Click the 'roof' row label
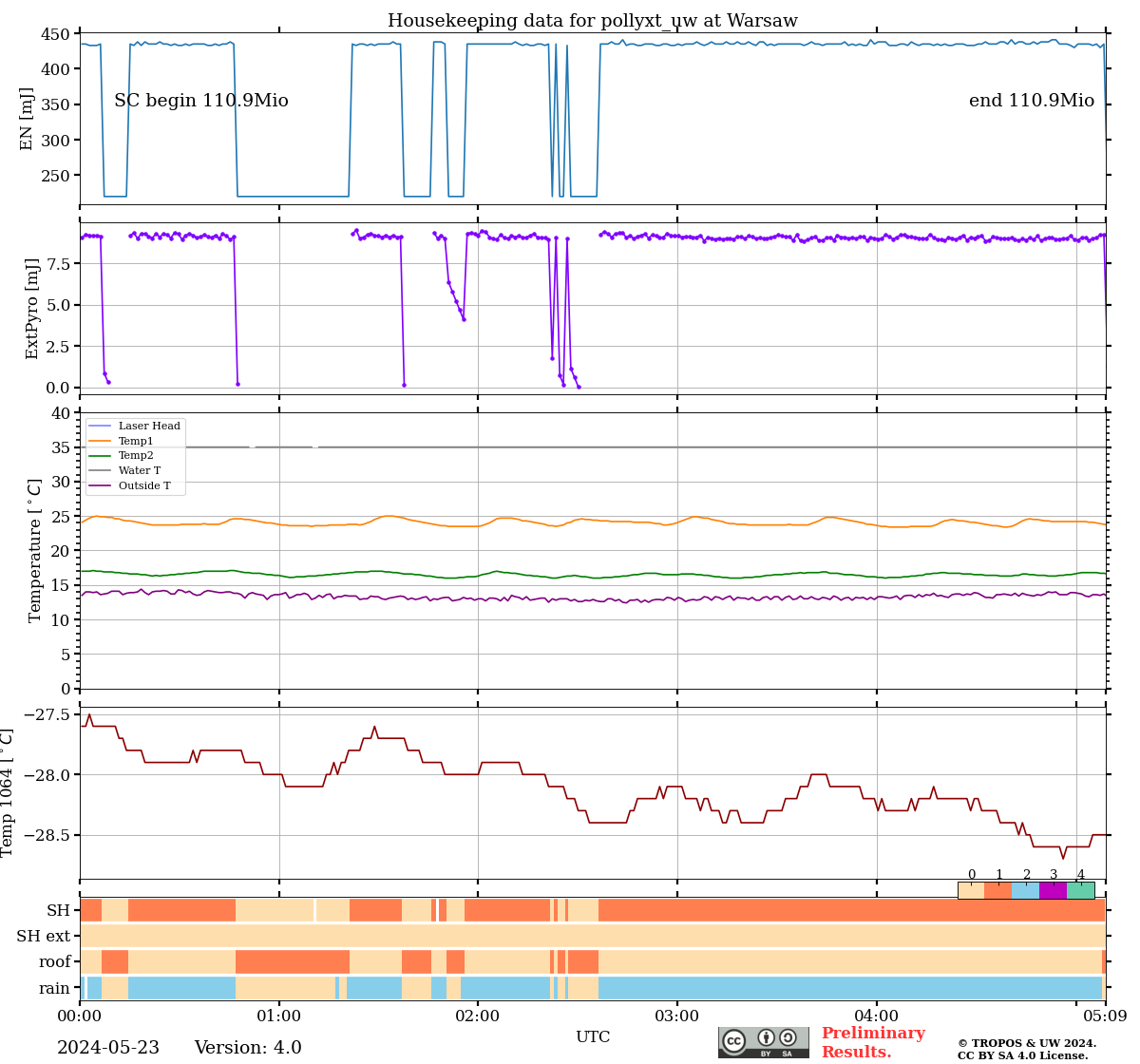Image resolution: width=1140 pixels, height=1064 pixels. [x=55, y=962]
